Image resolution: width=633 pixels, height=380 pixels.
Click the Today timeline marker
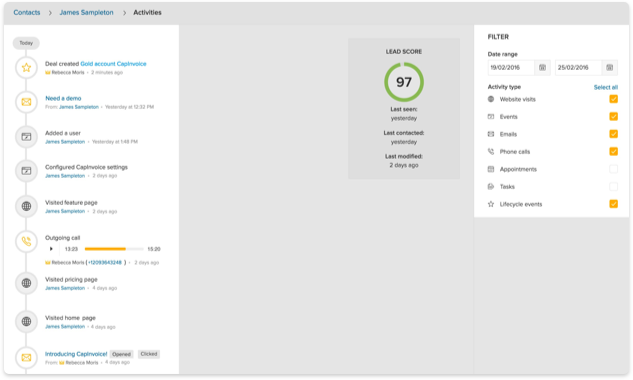[26, 43]
